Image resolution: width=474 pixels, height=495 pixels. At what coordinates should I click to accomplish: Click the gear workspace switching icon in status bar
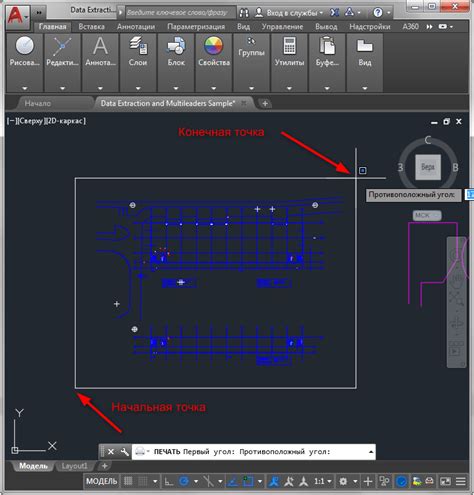[343, 481]
